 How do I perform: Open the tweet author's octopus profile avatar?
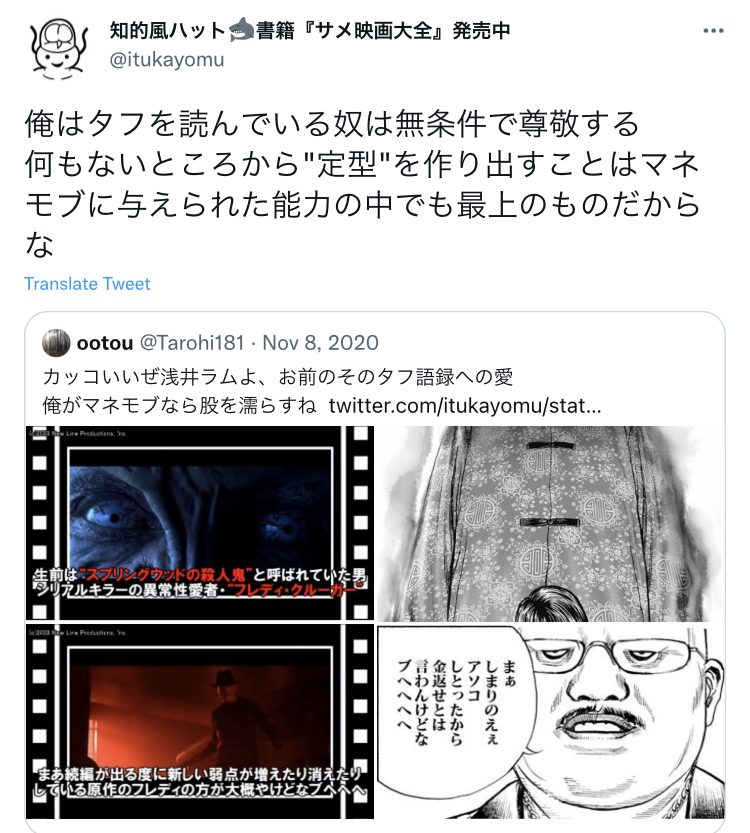(59, 49)
